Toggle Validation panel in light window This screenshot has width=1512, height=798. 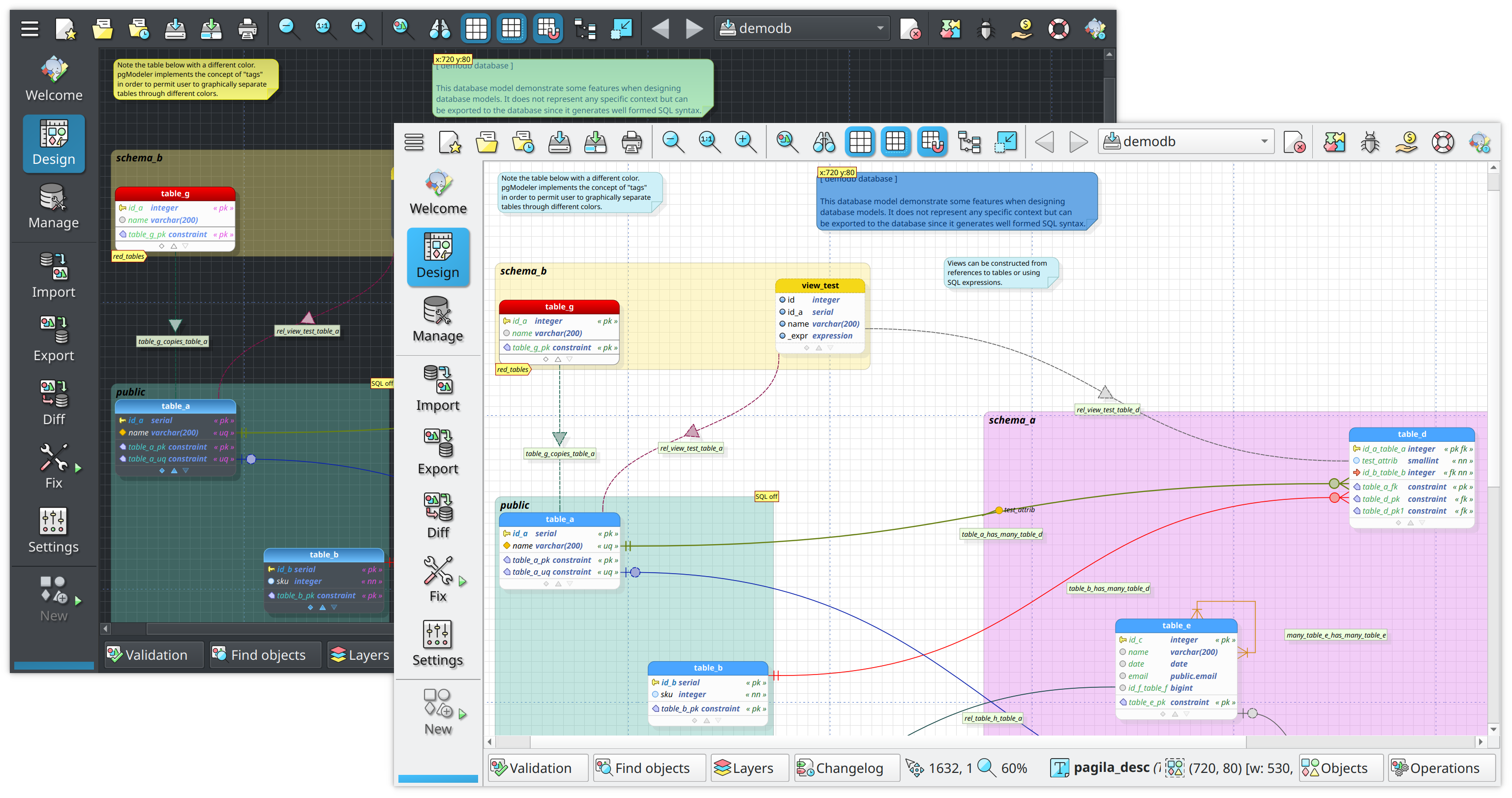(x=538, y=768)
